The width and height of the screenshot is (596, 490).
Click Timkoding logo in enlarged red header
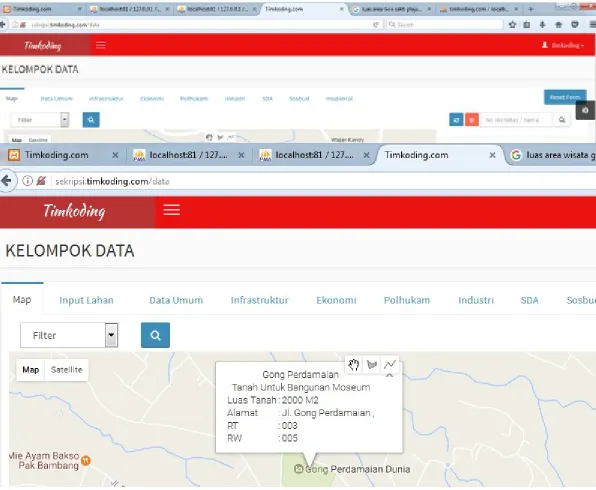74,211
